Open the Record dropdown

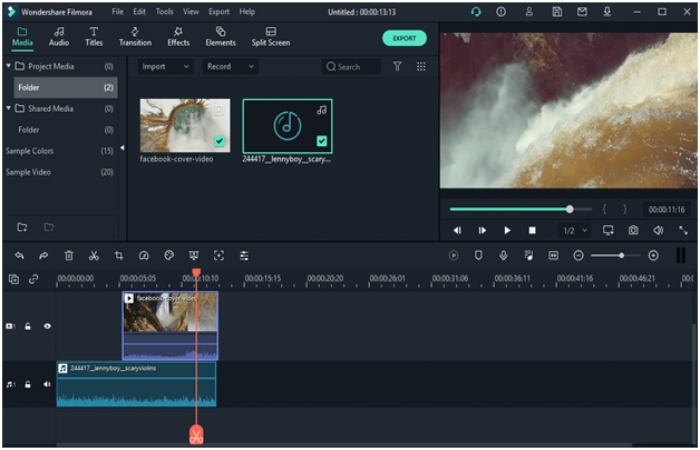(x=229, y=66)
